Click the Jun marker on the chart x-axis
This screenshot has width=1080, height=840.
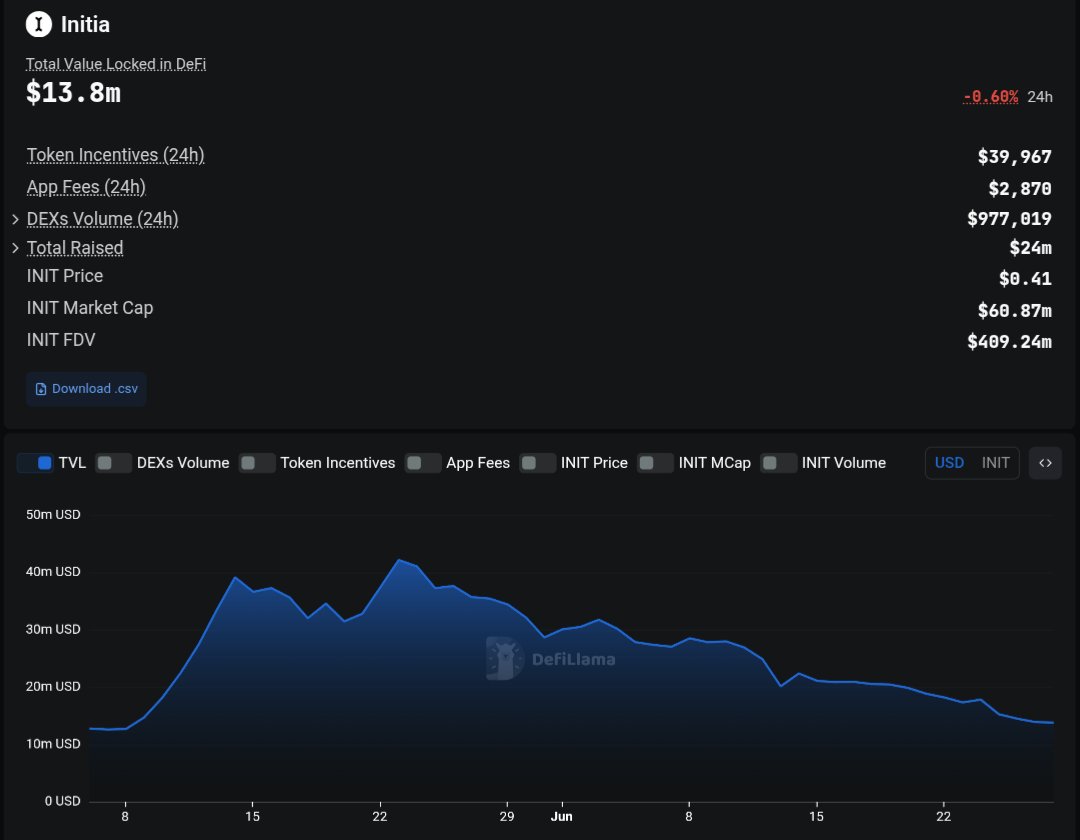[x=561, y=817]
